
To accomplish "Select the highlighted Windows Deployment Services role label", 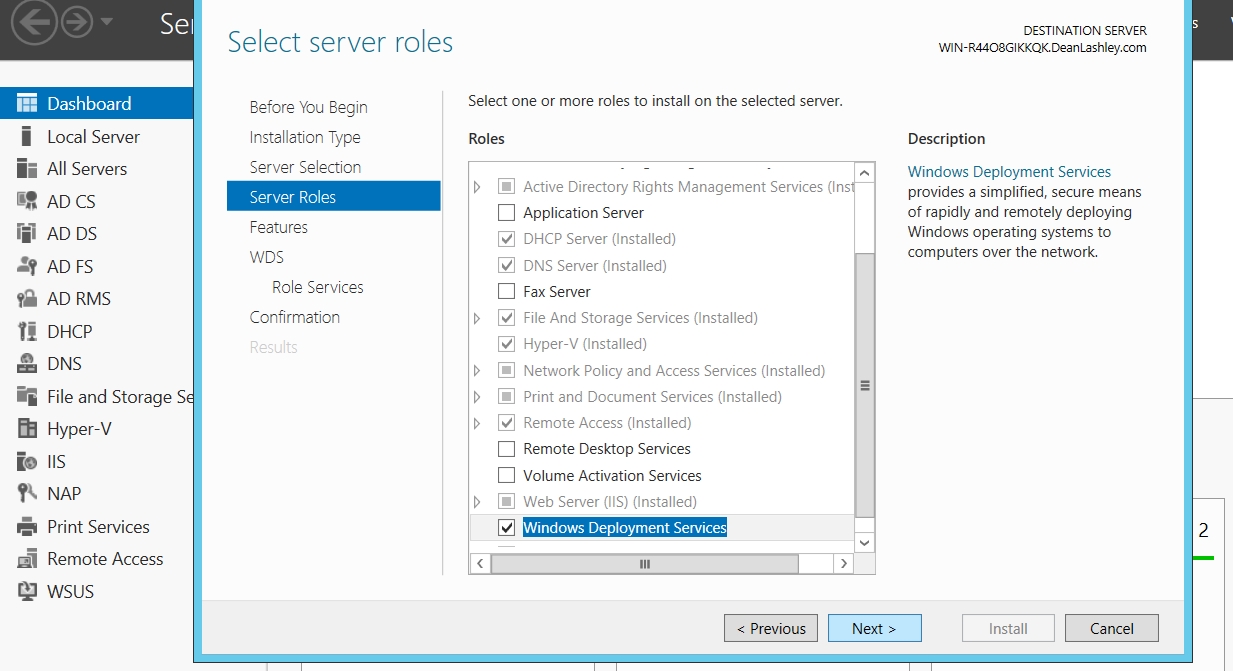I will [625, 528].
